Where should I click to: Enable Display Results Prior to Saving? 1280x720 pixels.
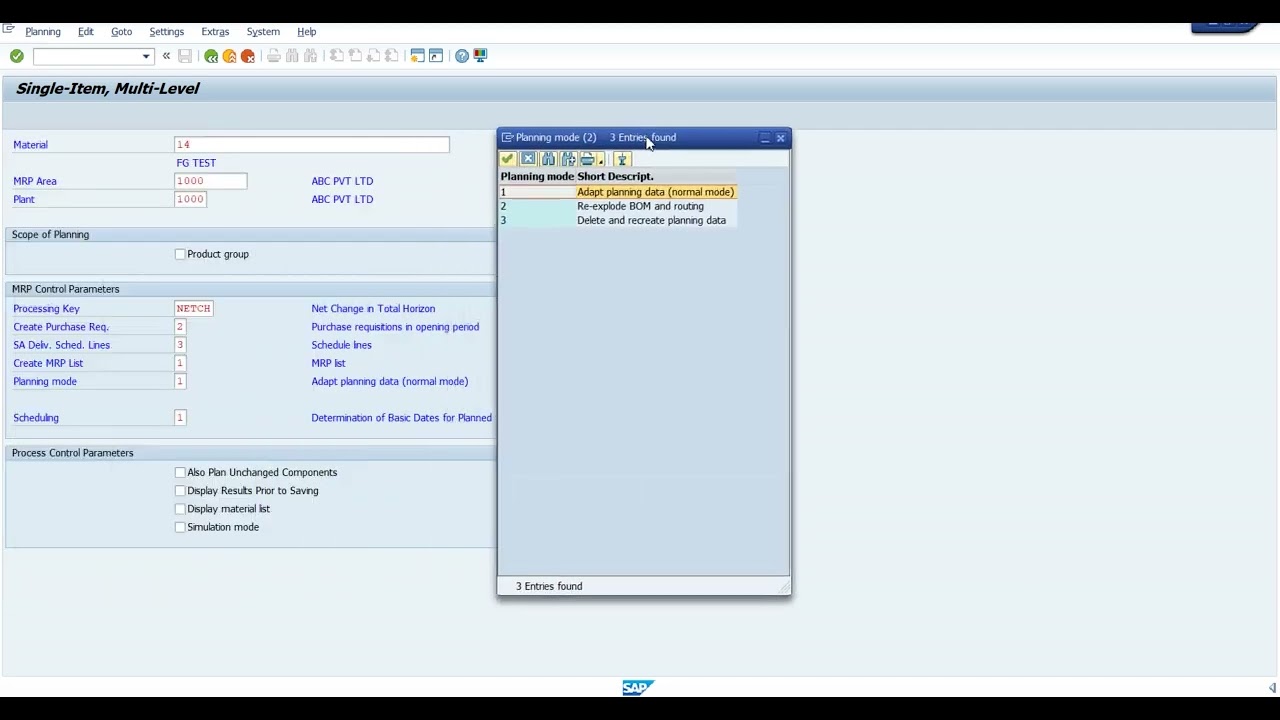[x=180, y=490]
